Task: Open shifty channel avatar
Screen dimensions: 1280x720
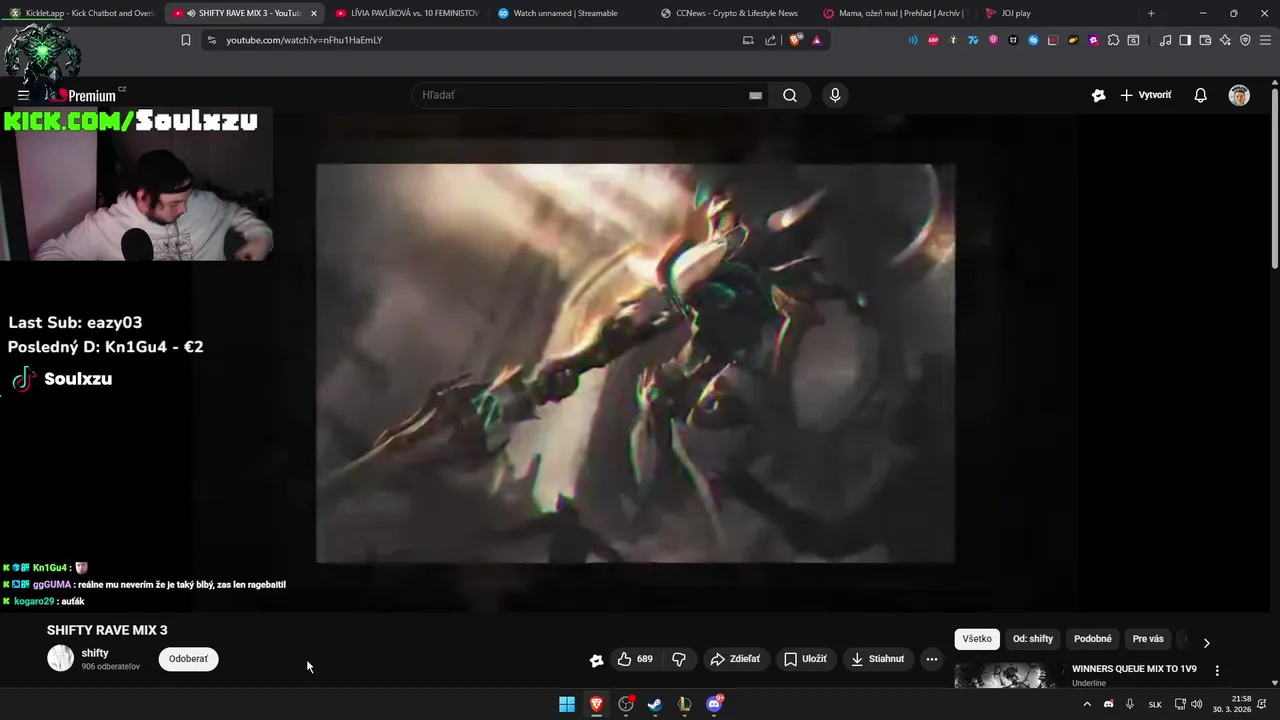Action: [61, 658]
